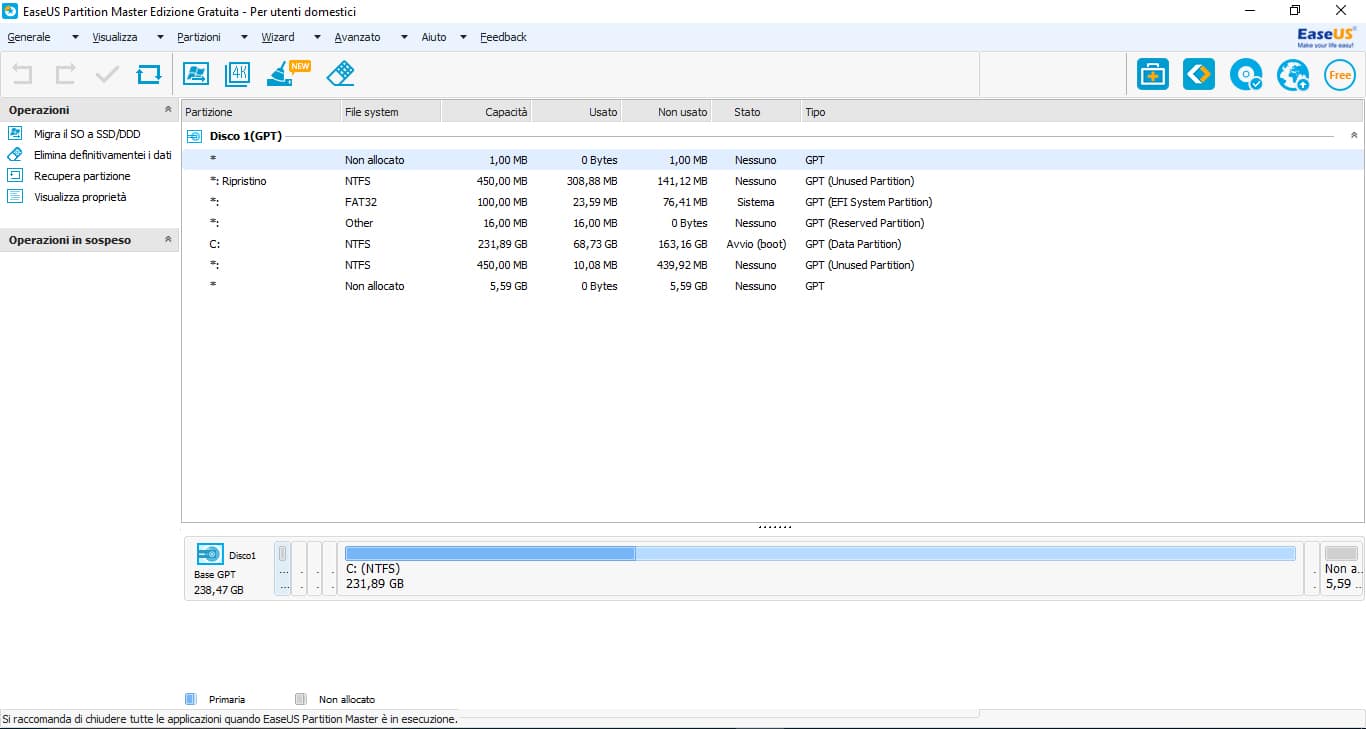Click the undo arrow icon
This screenshot has height=729, width=1366.
pos(20,73)
